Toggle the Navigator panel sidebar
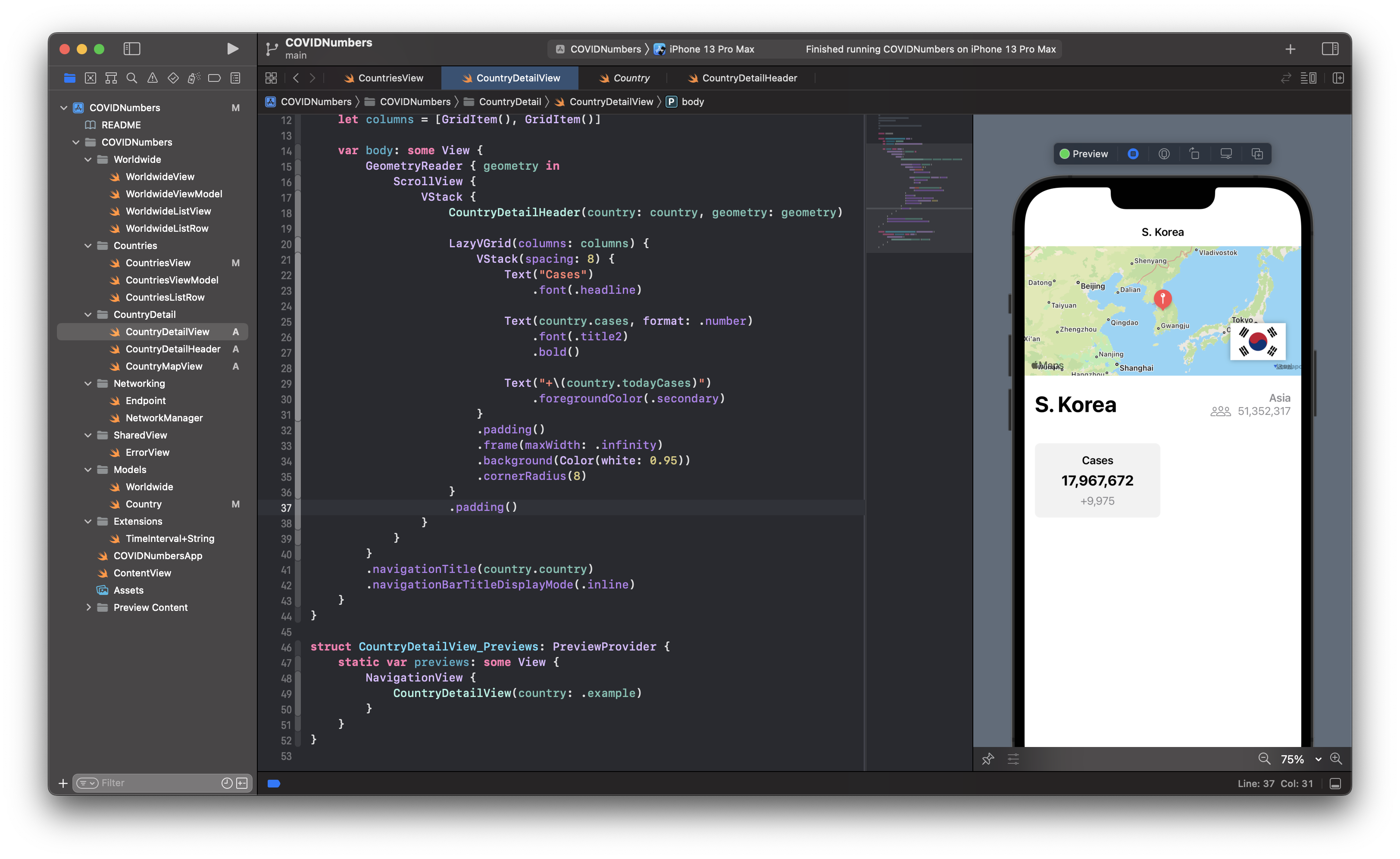The width and height of the screenshot is (1400, 859). click(131, 48)
